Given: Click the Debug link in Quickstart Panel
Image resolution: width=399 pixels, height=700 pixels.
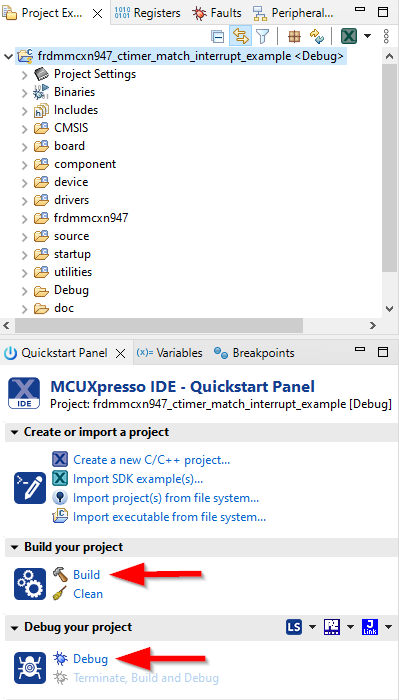Looking at the screenshot, I should [90, 658].
